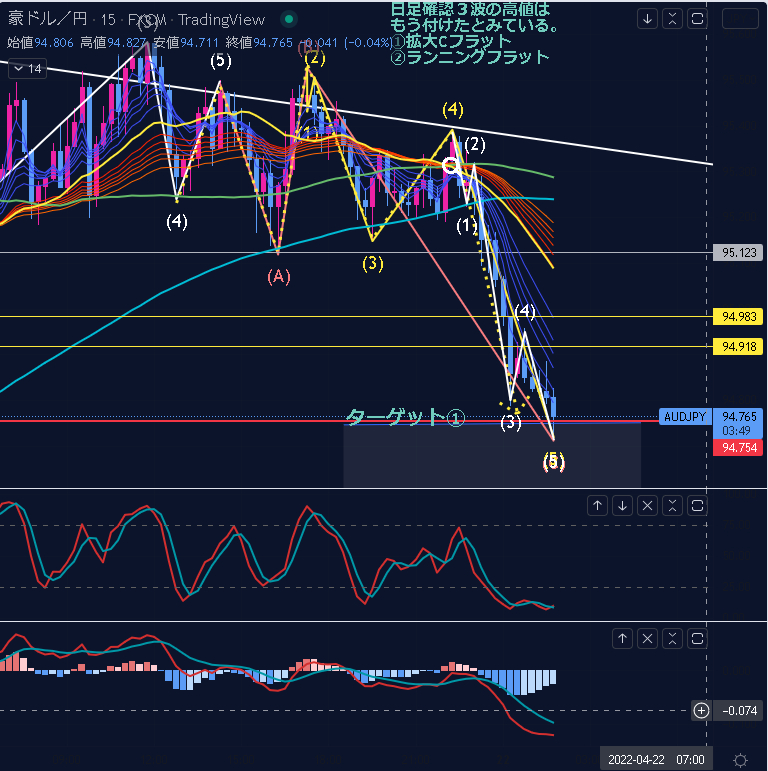The height and width of the screenshot is (771, 768).
Task: Open the JPY currency selector on price scale
Action: pos(740,18)
